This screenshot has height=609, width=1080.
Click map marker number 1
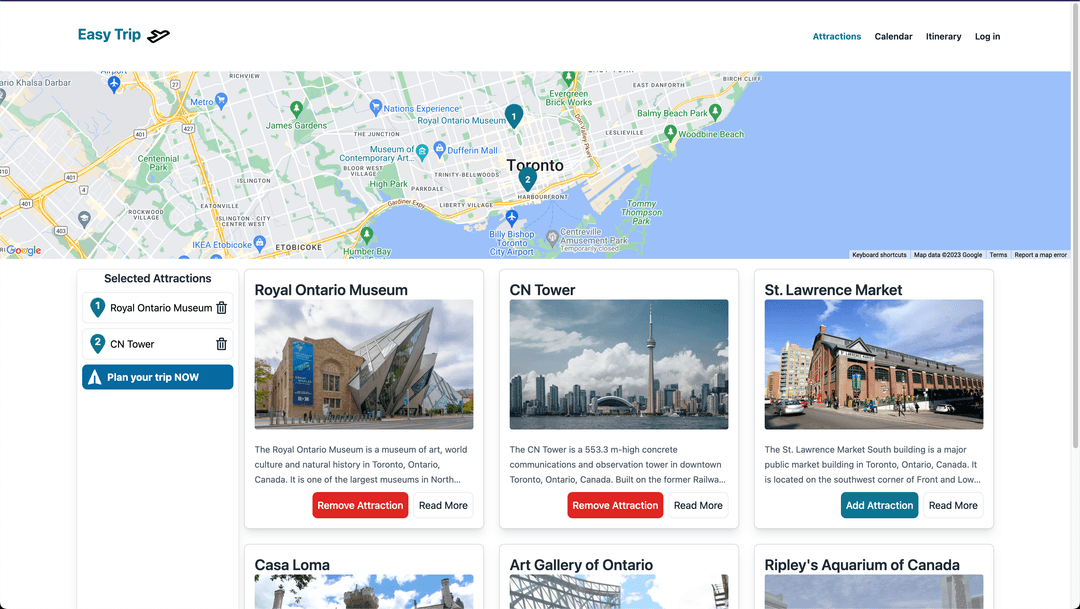(x=513, y=116)
